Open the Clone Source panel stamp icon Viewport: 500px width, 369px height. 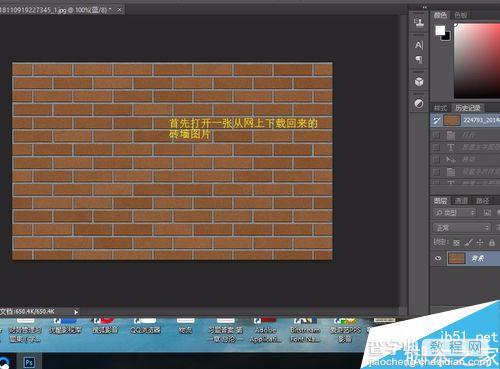pos(419,23)
